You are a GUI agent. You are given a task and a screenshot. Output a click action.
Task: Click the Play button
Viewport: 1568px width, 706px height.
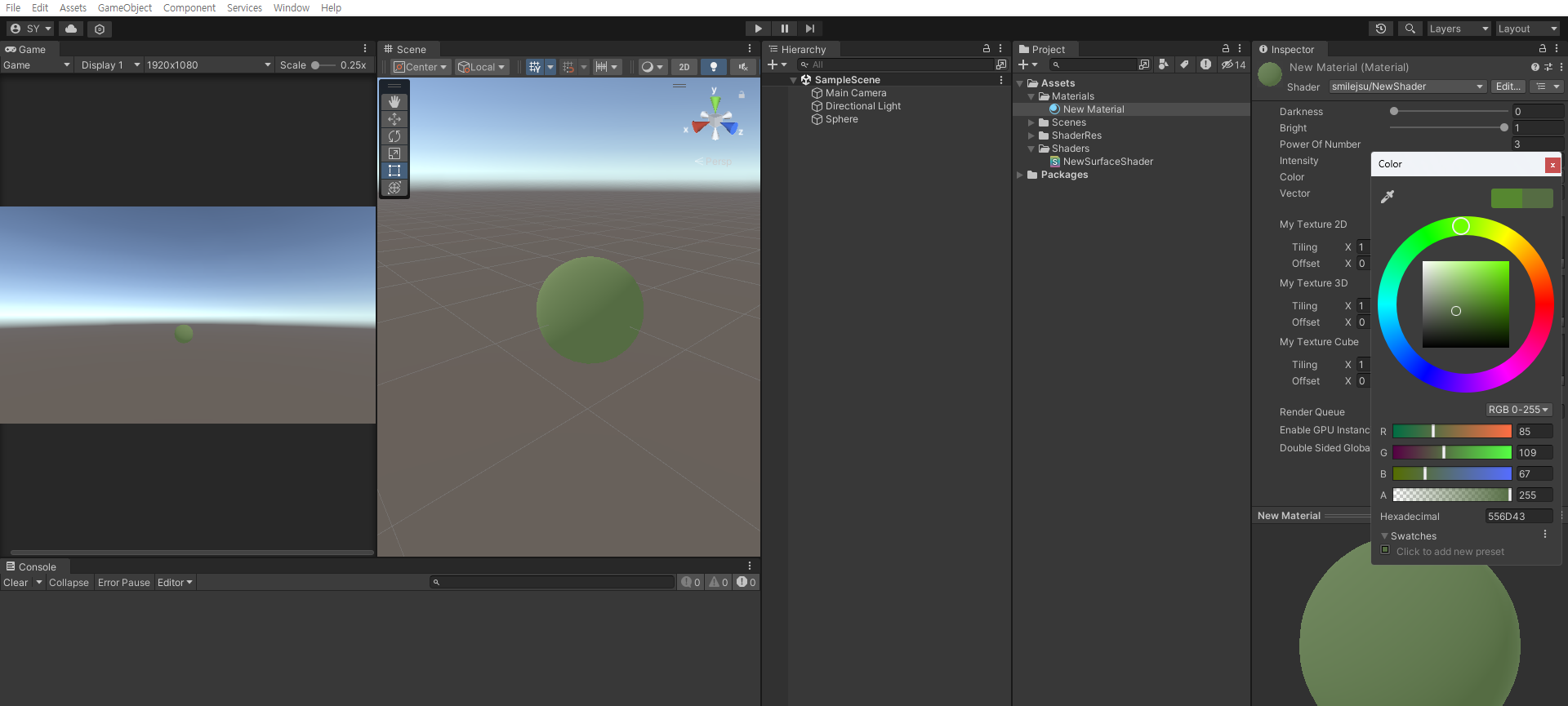tap(759, 29)
